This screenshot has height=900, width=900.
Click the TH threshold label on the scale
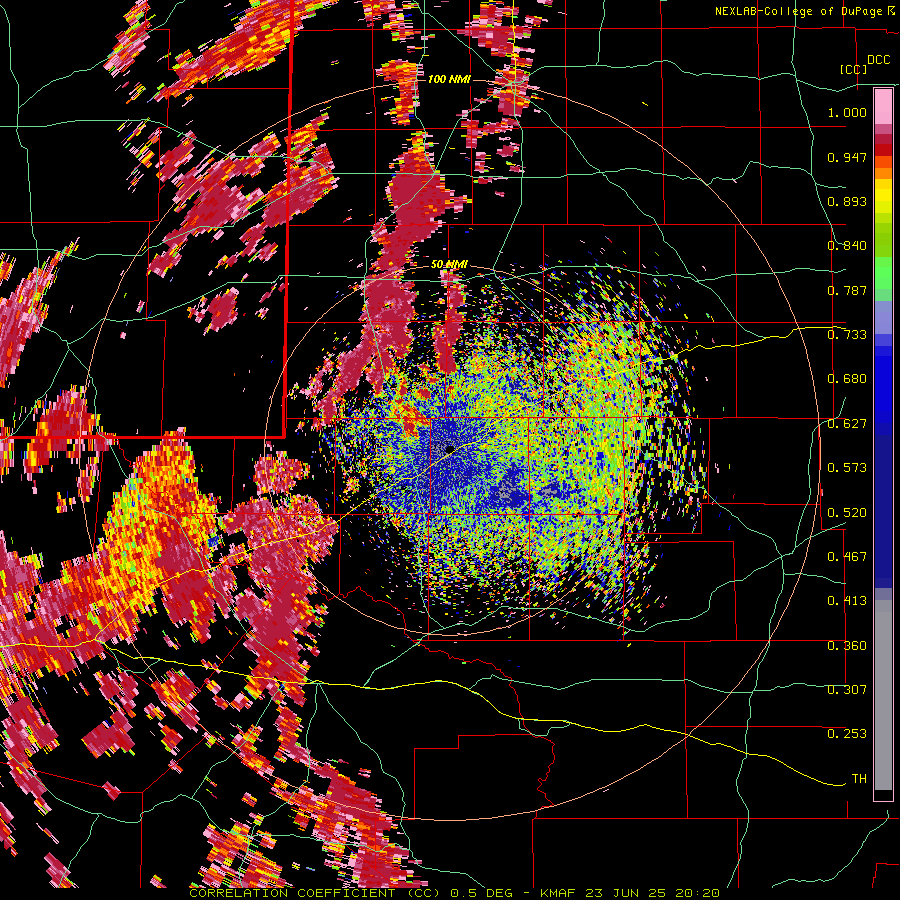click(859, 779)
